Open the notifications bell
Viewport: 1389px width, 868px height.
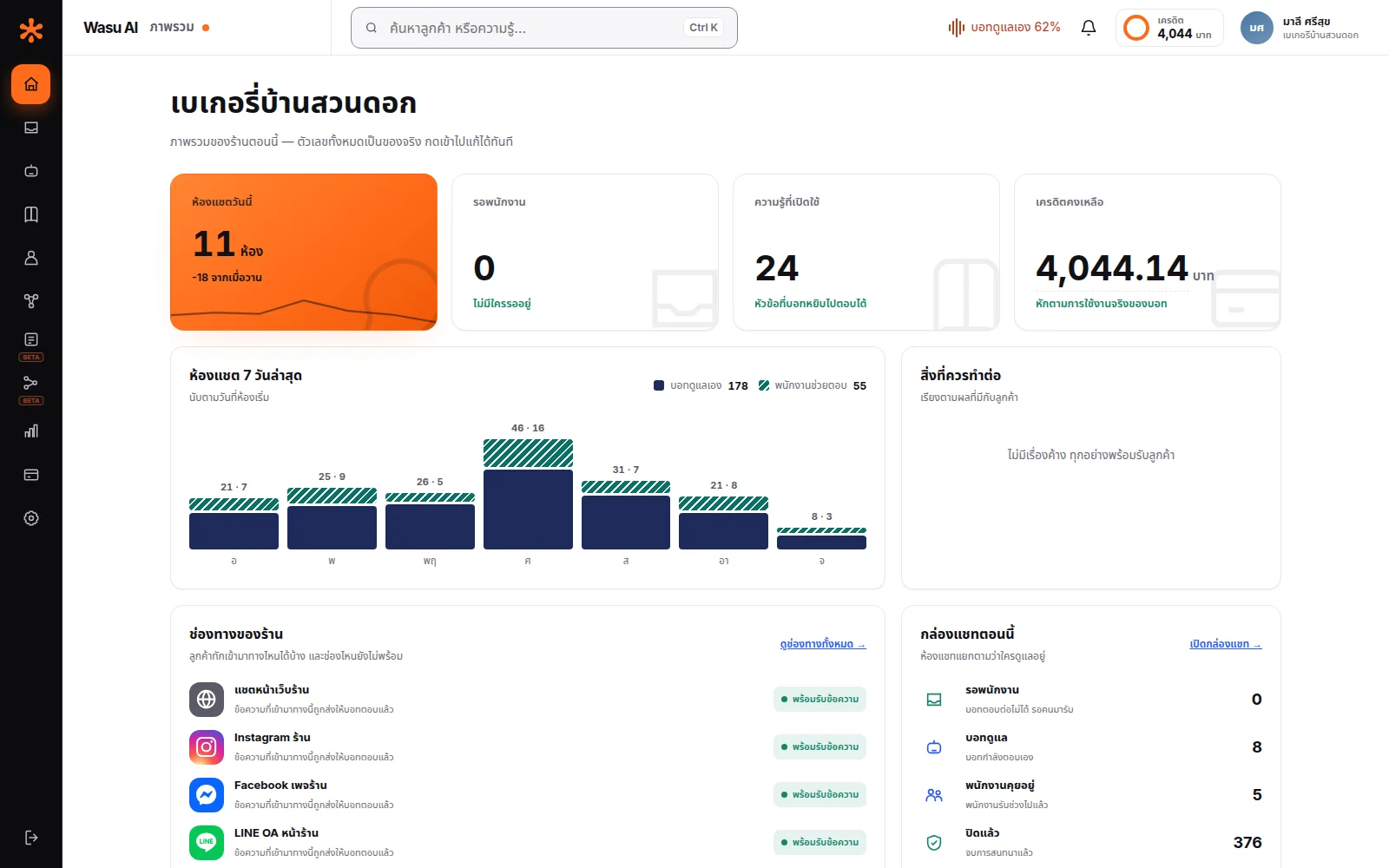click(x=1089, y=28)
